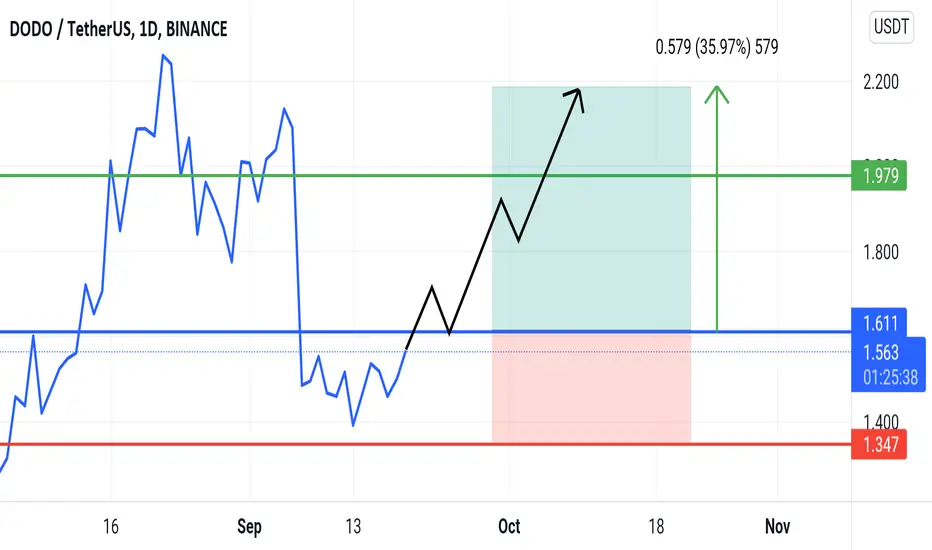Click the blue price line peak
Viewport: 932px width, 550px height.
pyautogui.click(x=163, y=56)
